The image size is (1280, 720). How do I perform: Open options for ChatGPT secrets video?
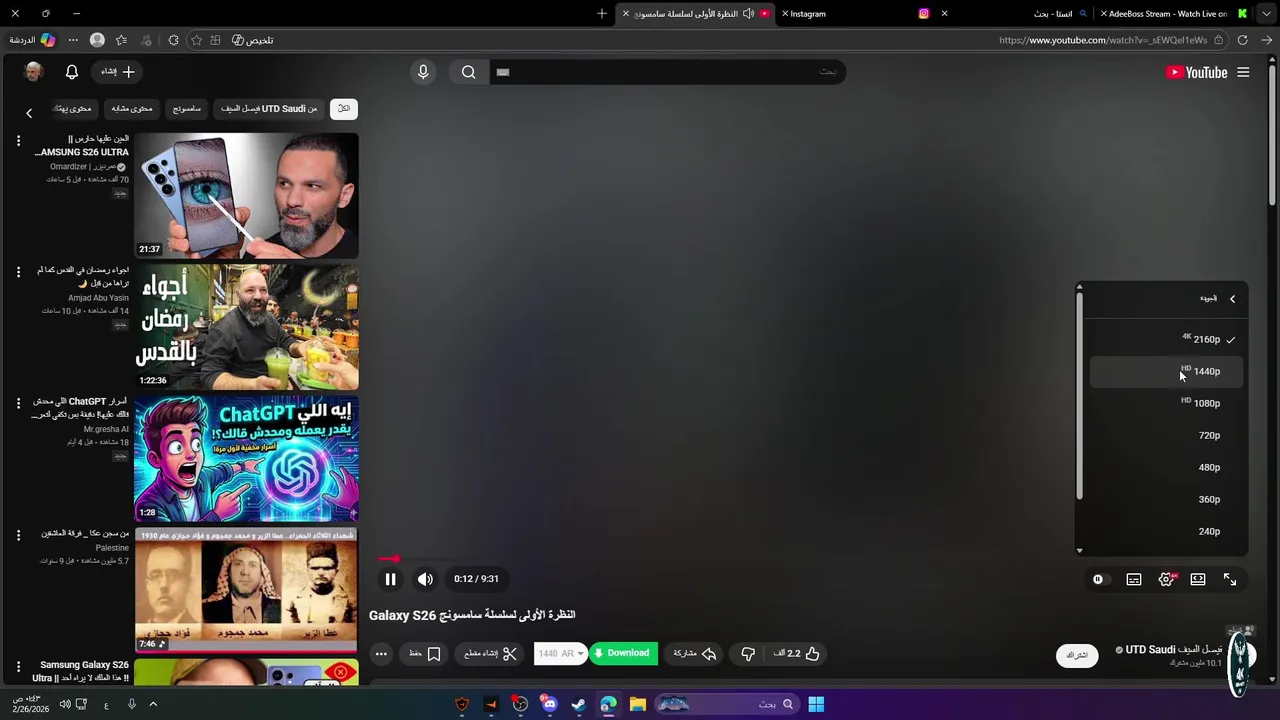click(18, 403)
